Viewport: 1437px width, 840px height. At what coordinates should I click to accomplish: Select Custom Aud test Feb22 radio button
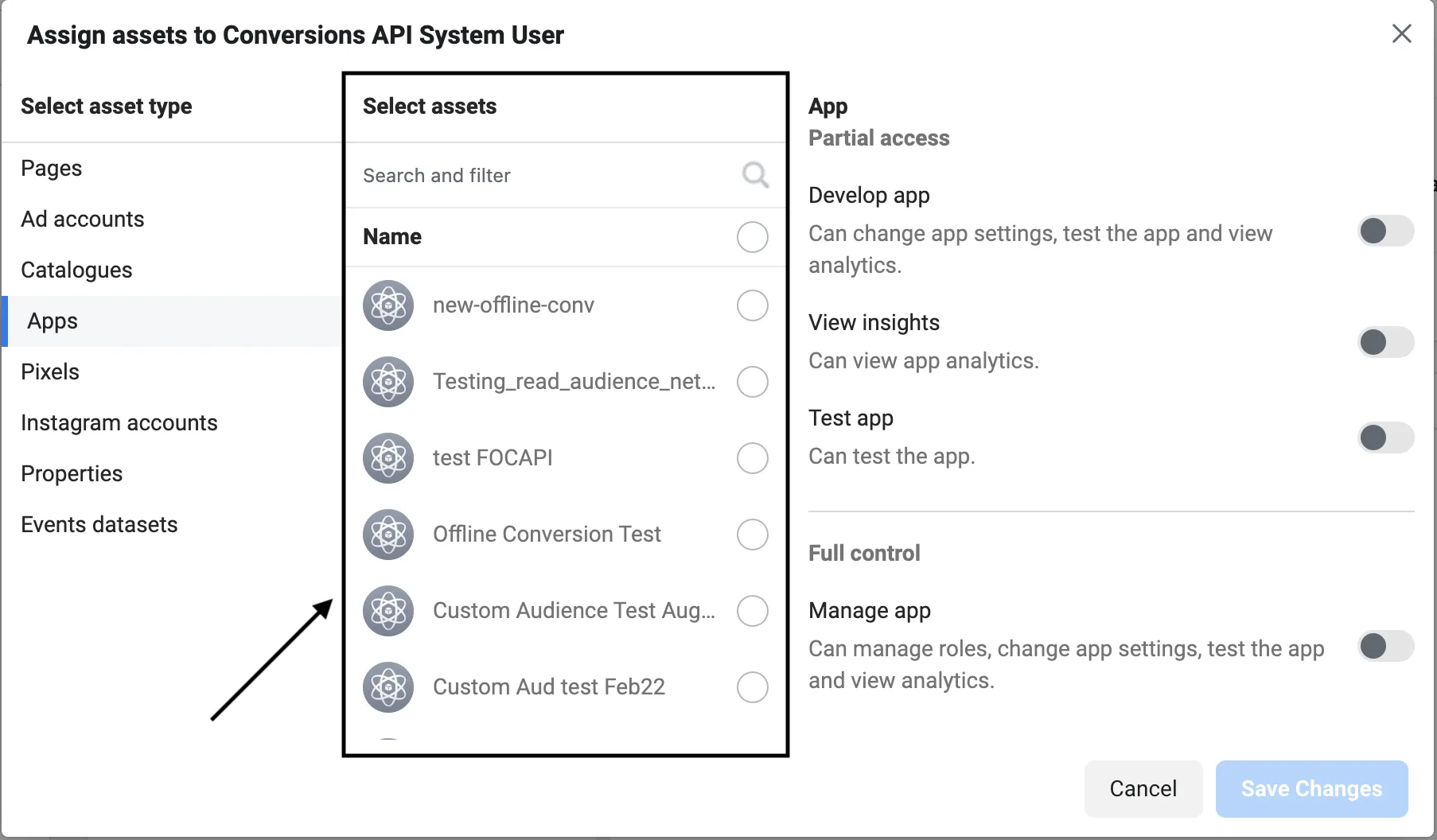(752, 687)
